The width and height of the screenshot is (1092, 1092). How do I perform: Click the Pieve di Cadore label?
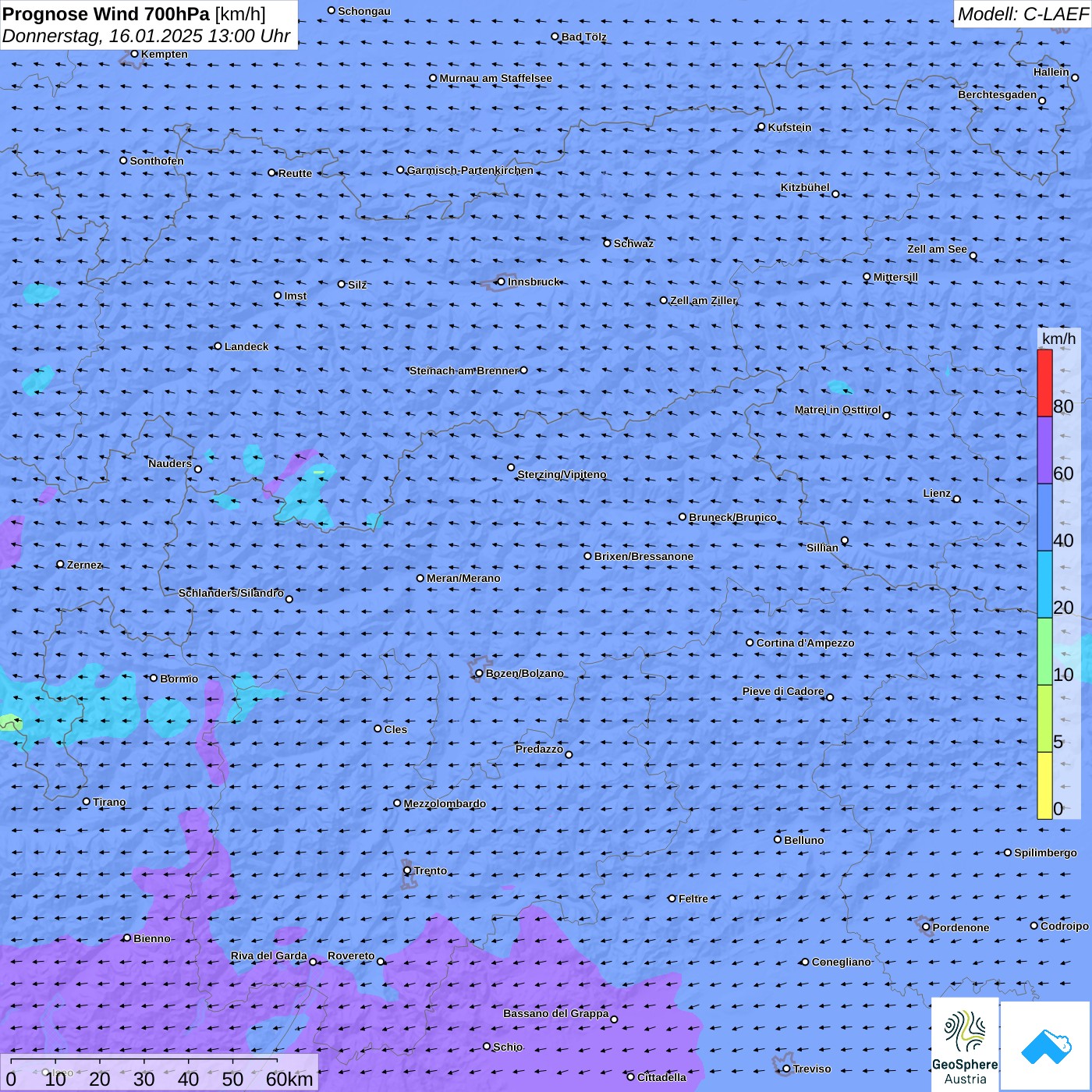782,691
